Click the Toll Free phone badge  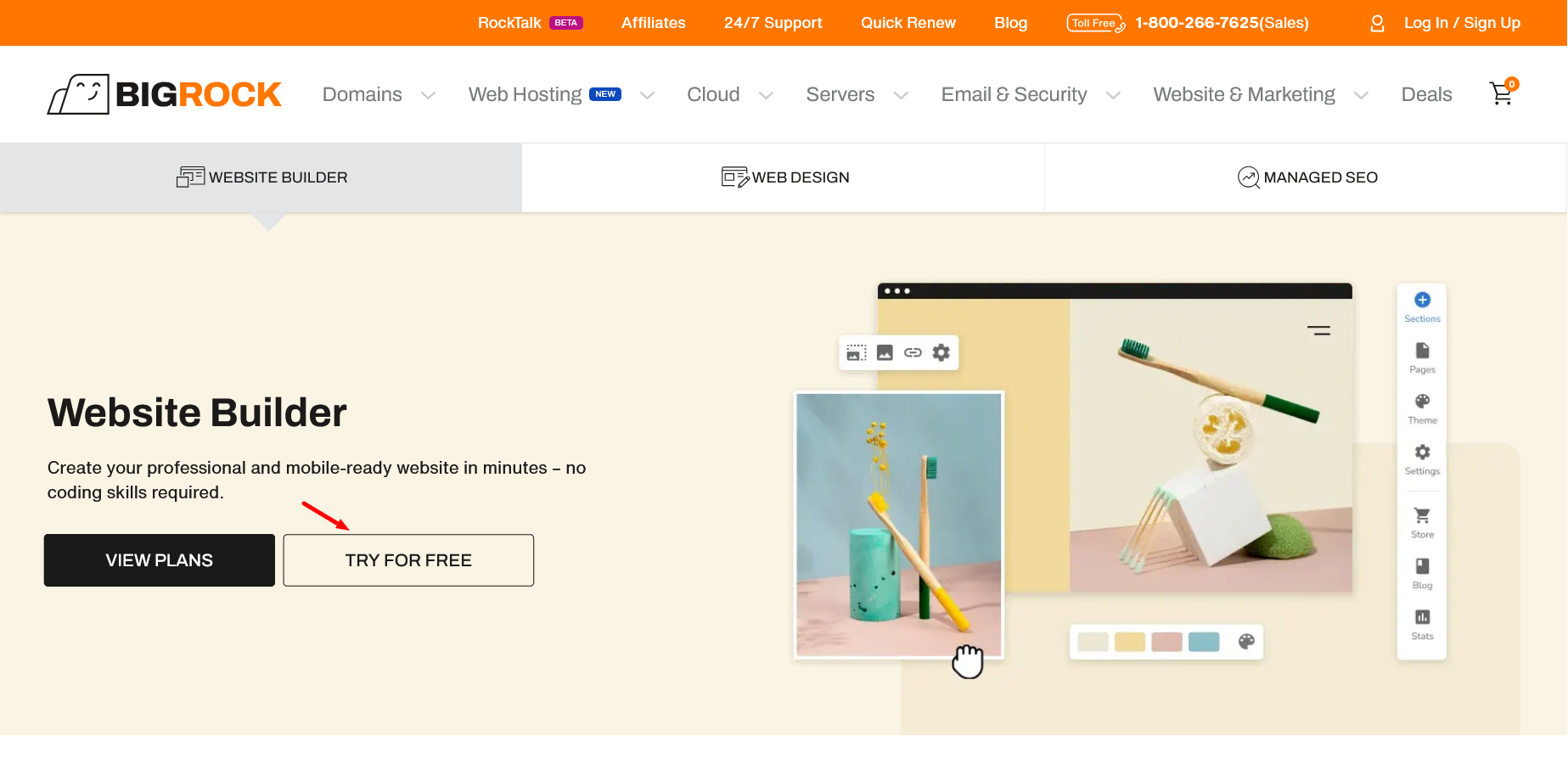click(x=1096, y=23)
